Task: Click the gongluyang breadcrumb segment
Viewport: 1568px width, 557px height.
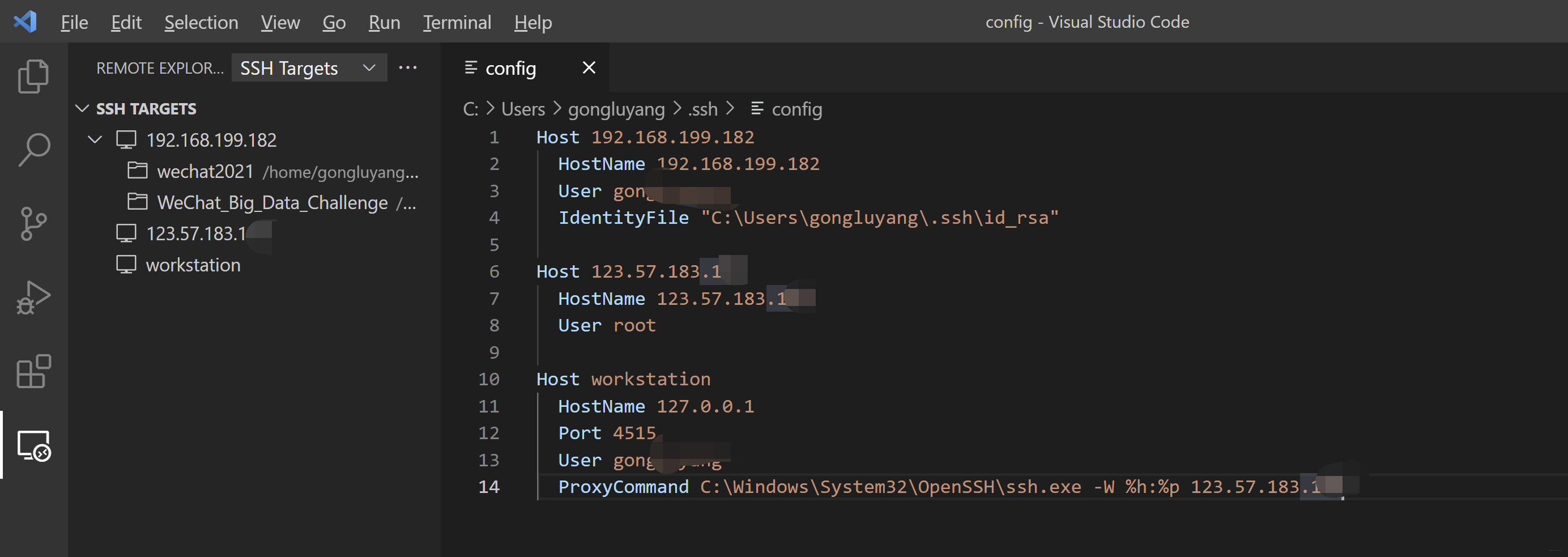Action: pos(616,109)
